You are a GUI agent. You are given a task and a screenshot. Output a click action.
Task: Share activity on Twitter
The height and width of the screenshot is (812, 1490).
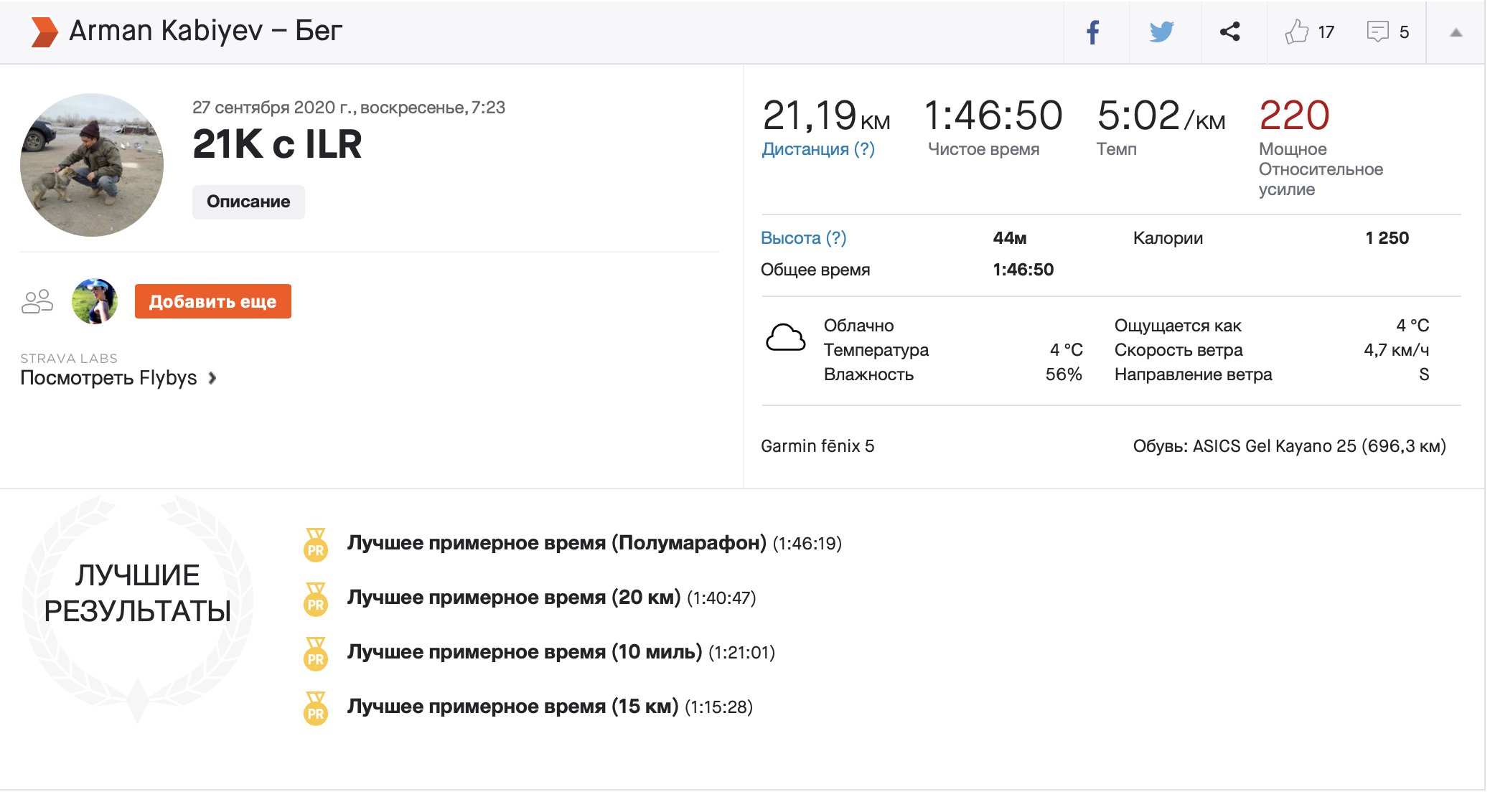click(1161, 32)
